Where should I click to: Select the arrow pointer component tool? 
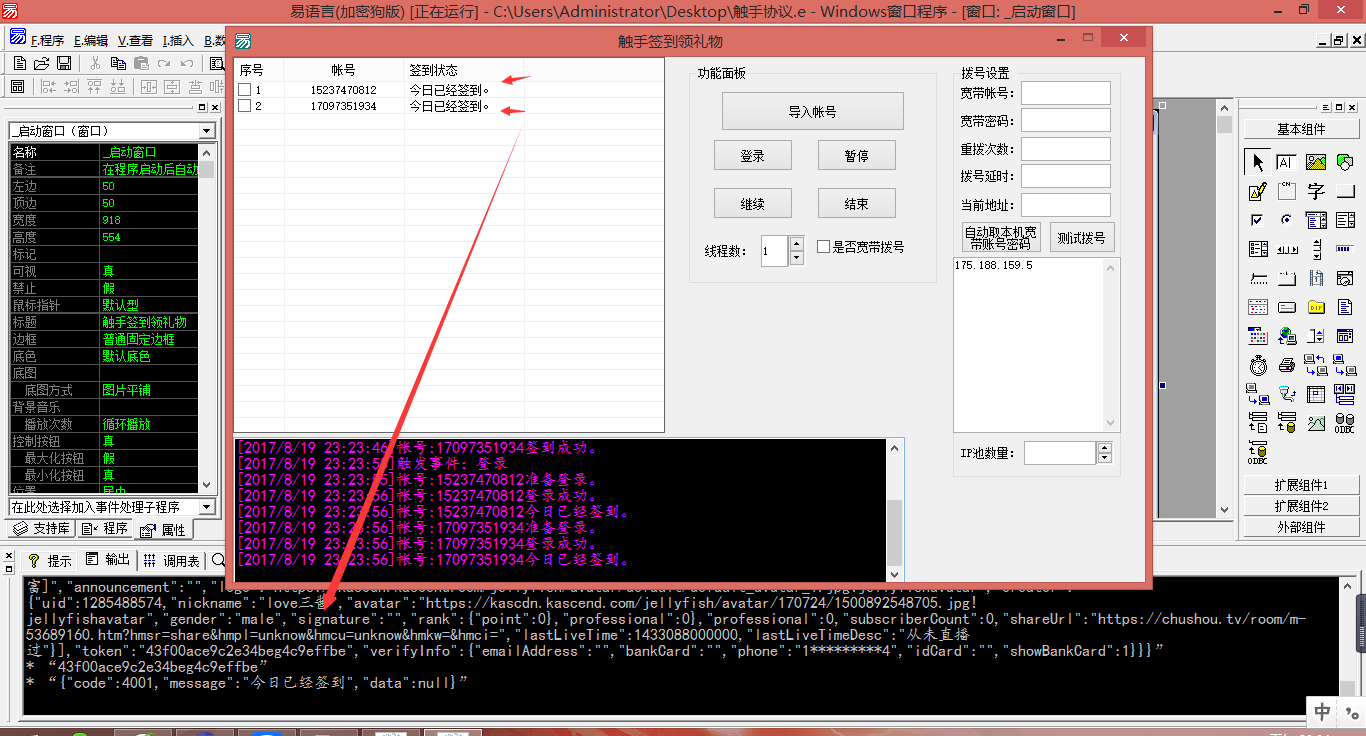pyautogui.click(x=1257, y=162)
